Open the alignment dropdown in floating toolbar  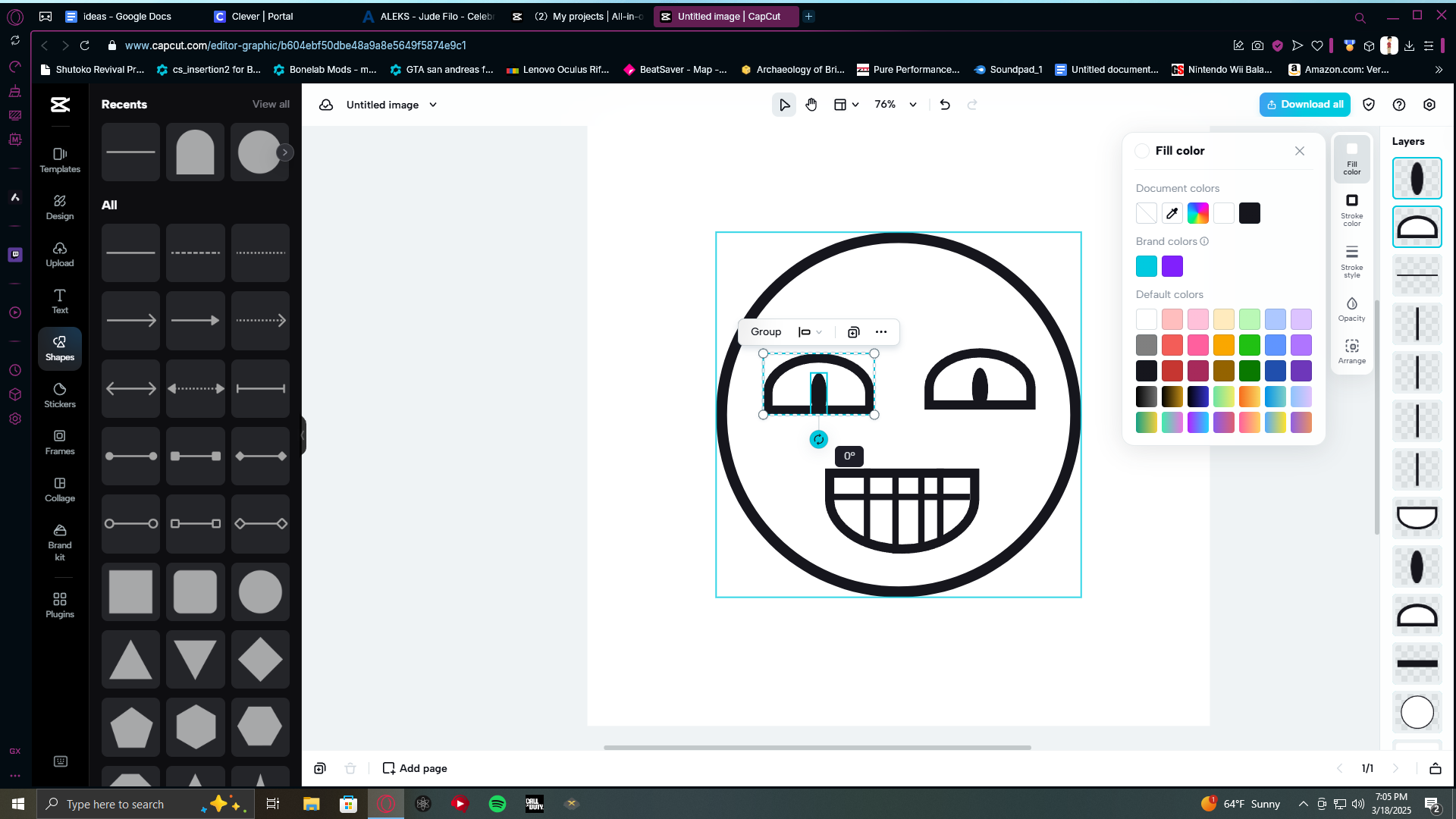click(810, 332)
